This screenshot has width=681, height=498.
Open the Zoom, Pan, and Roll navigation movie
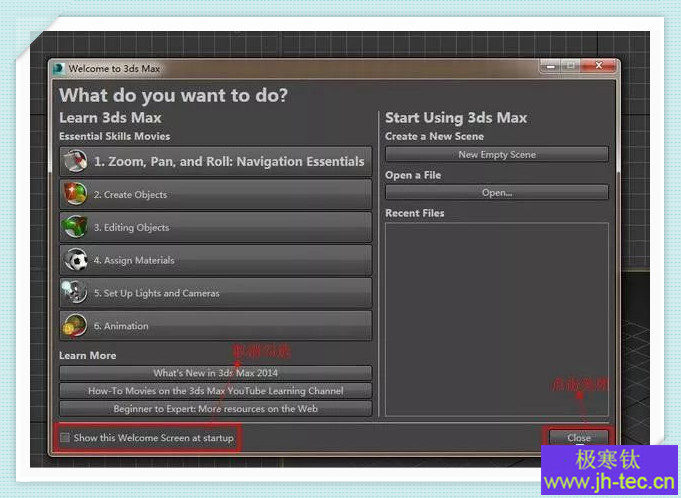pyautogui.click(x=215, y=162)
